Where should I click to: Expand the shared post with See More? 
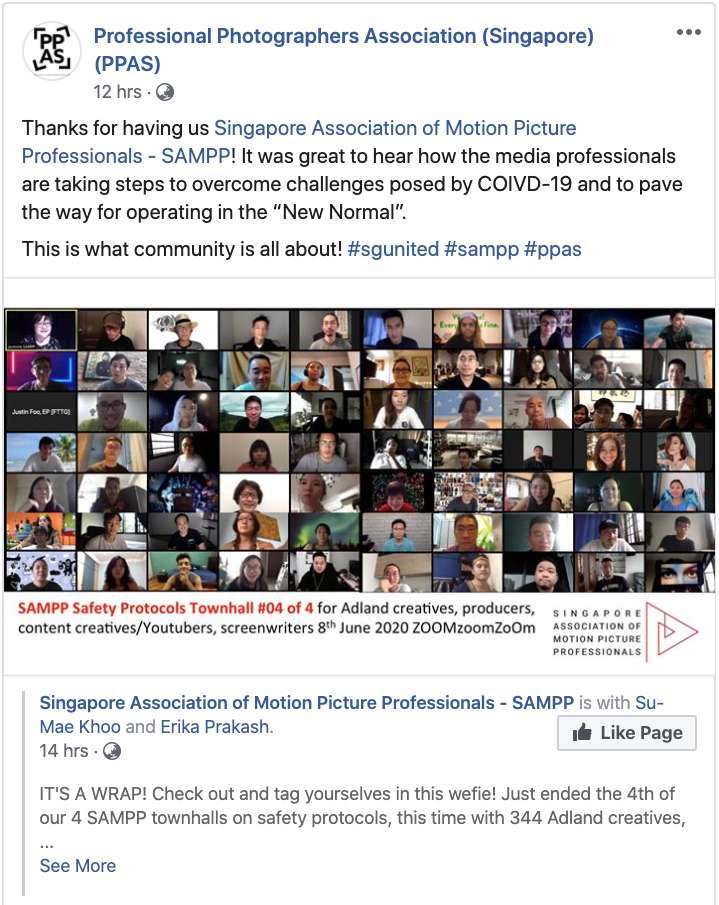(77, 866)
